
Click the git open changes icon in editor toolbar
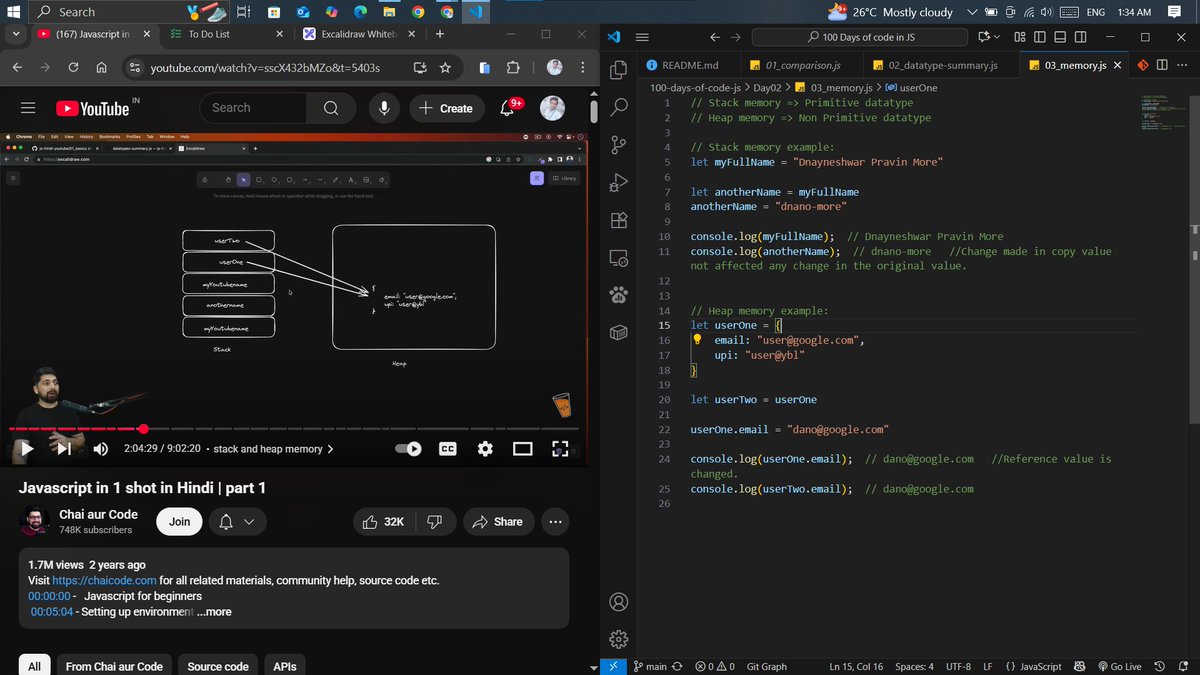1141,65
